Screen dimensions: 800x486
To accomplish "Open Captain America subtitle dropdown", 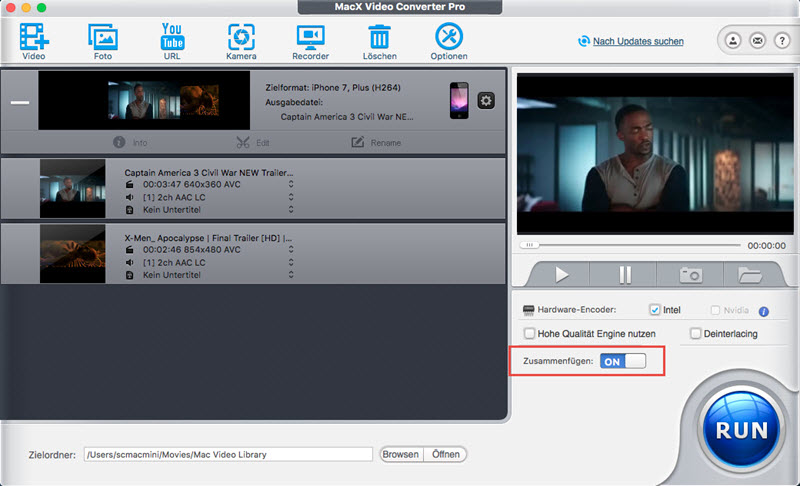I will 291,210.
